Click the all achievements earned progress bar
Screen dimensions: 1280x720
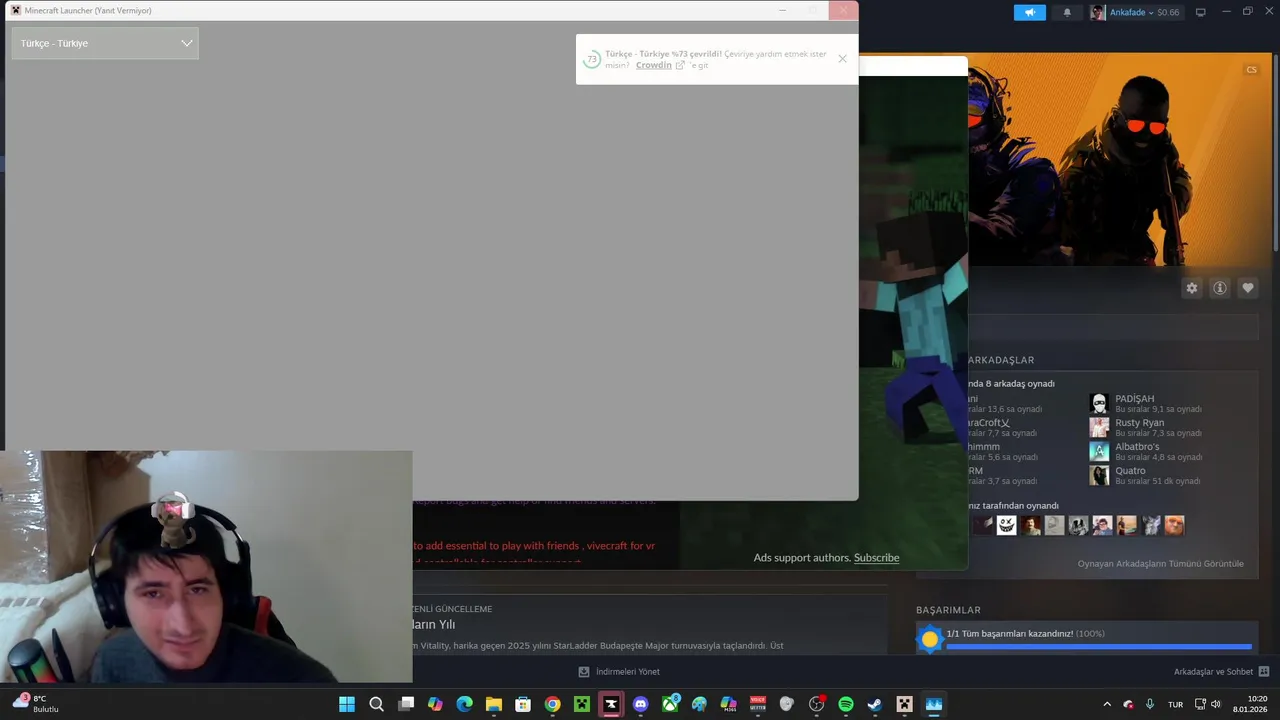[x=1099, y=647]
